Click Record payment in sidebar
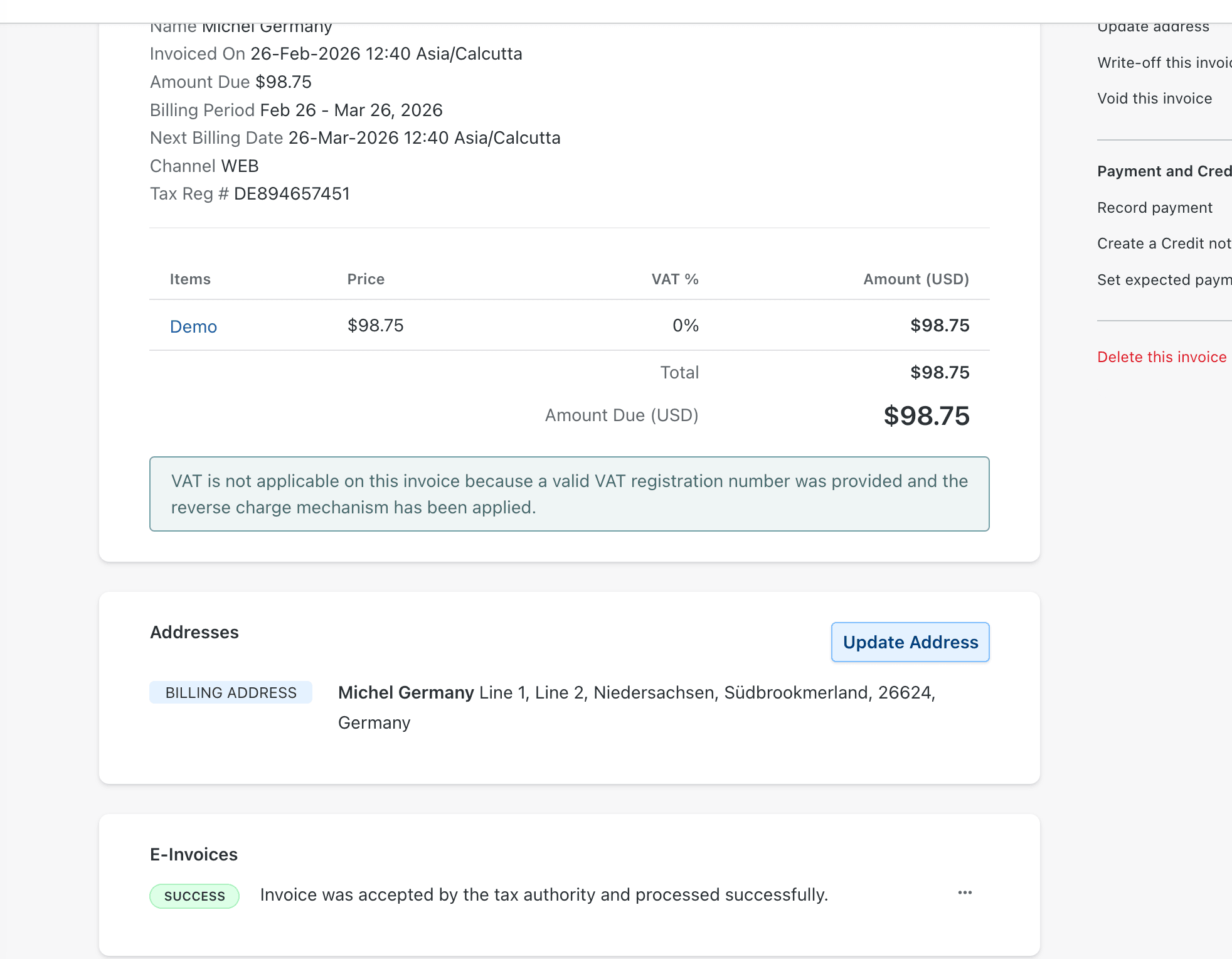This screenshot has width=1232, height=959. click(1154, 208)
